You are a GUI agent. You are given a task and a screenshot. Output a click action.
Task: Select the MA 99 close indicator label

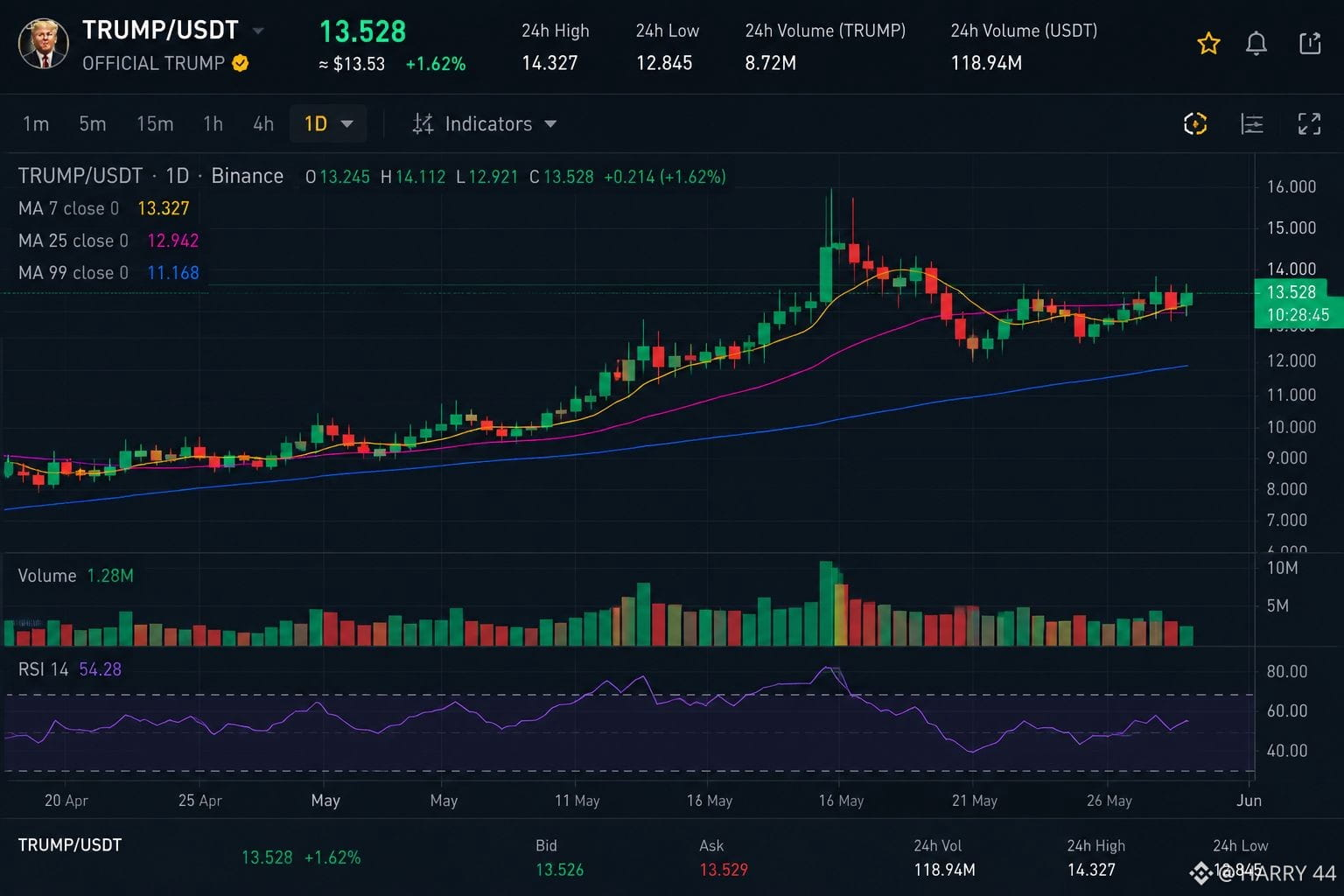(73, 273)
